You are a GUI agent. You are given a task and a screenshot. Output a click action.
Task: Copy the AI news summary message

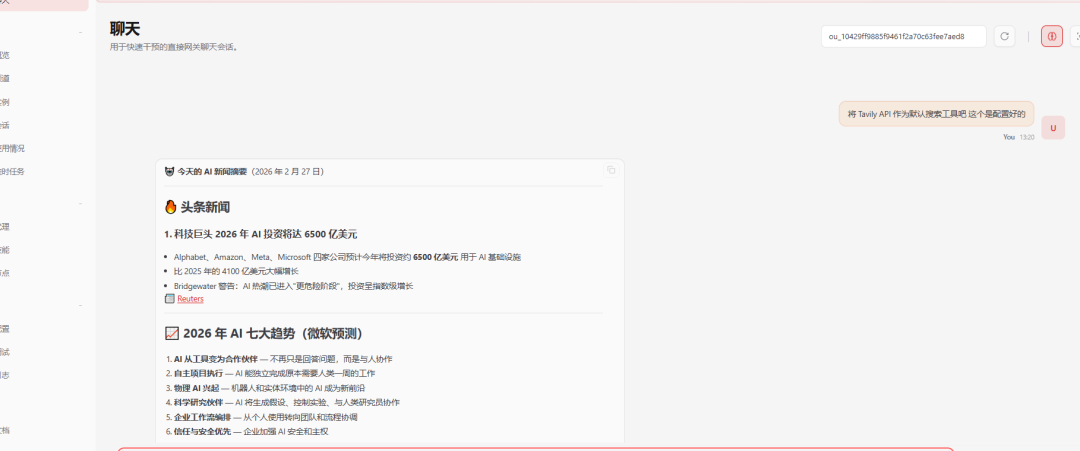[x=611, y=171]
